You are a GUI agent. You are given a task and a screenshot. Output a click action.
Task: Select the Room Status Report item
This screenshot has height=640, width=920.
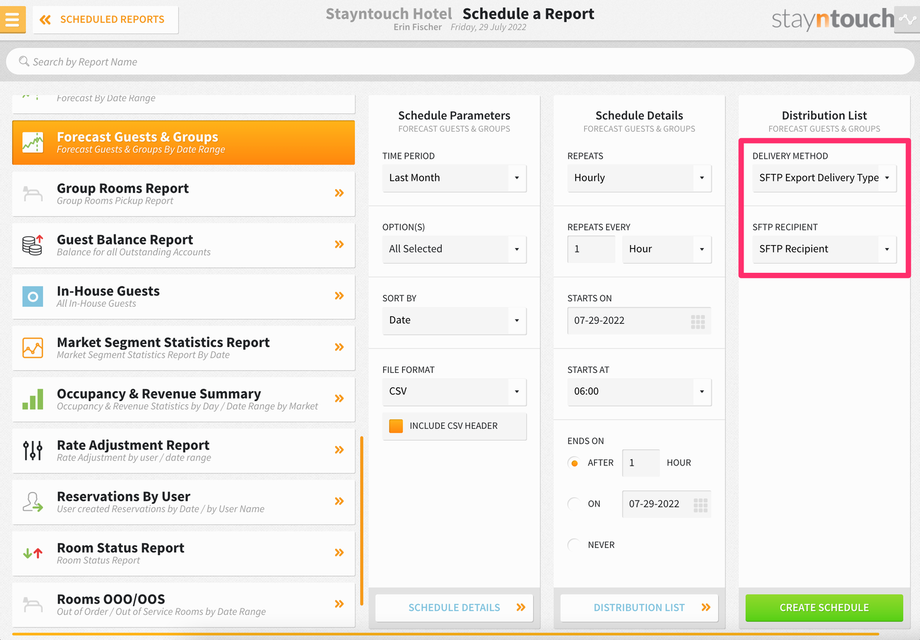[183, 553]
